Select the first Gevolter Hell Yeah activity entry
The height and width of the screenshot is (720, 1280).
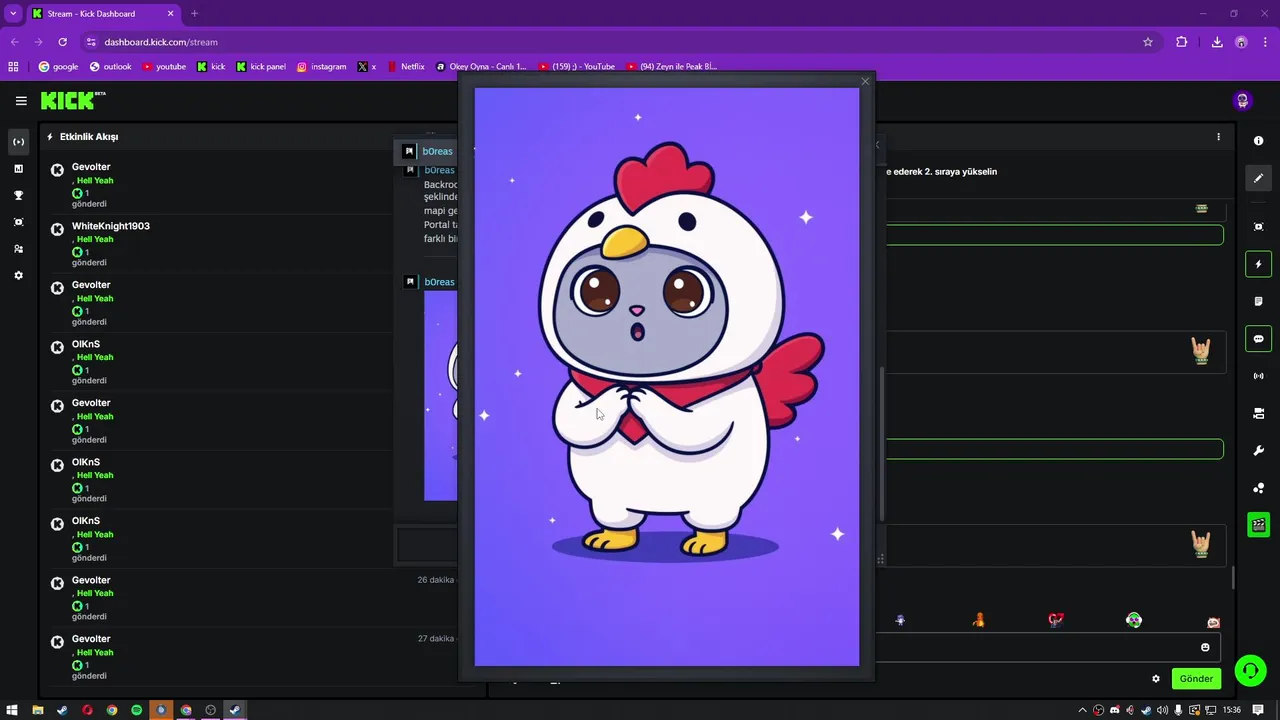coord(220,185)
